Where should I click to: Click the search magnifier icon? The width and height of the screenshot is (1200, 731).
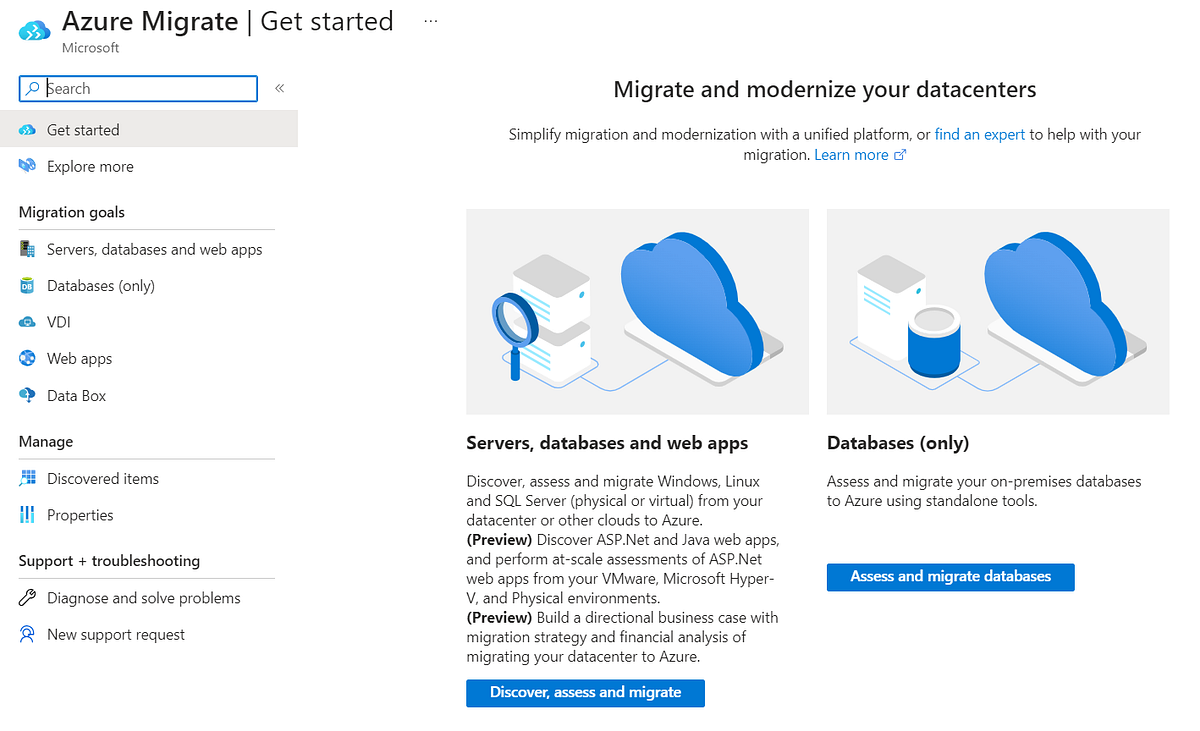pyautogui.click(x=33, y=88)
